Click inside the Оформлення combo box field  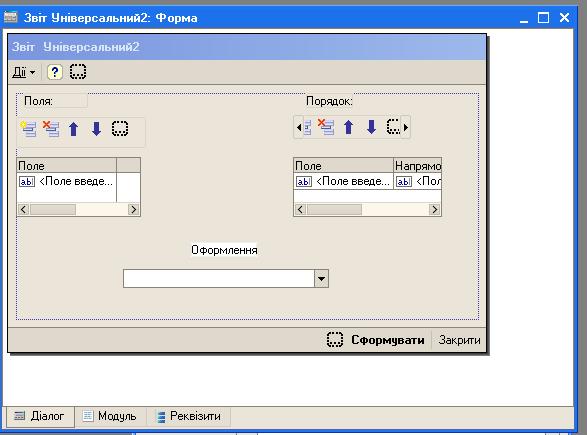click(219, 279)
